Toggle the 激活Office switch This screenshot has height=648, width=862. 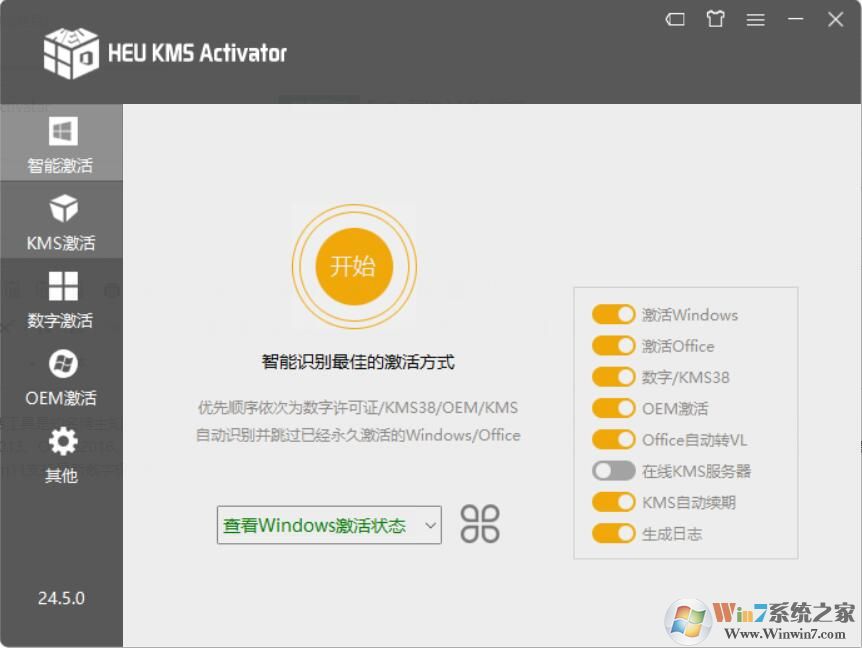(614, 346)
